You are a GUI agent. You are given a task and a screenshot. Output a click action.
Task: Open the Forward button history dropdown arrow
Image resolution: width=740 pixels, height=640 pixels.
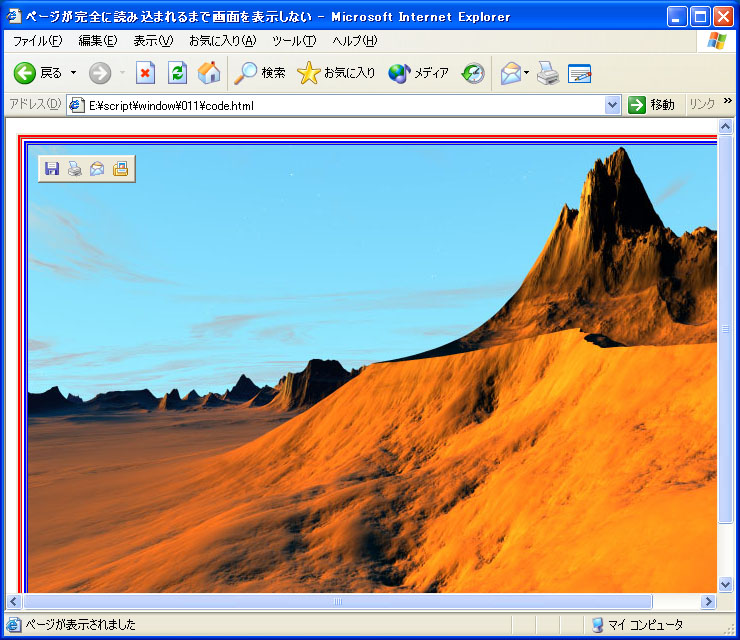pyautogui.click(x=123, y=73)
